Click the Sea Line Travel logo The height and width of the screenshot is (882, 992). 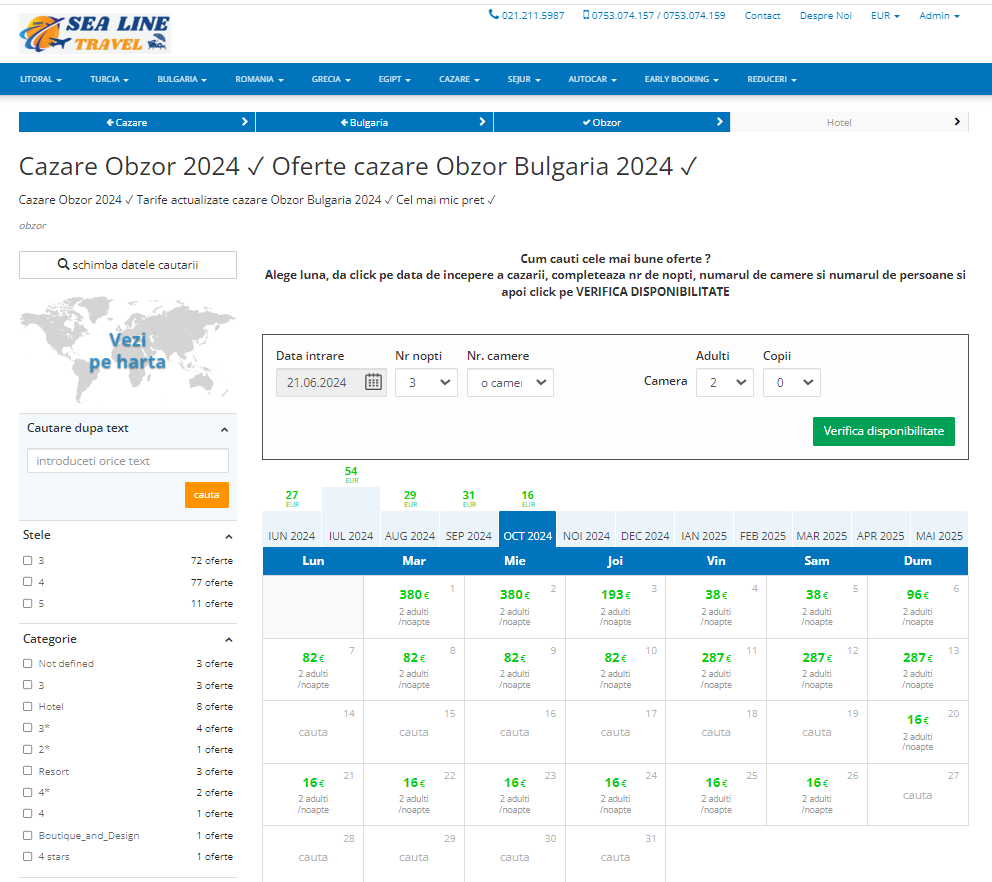click(95, 33)
